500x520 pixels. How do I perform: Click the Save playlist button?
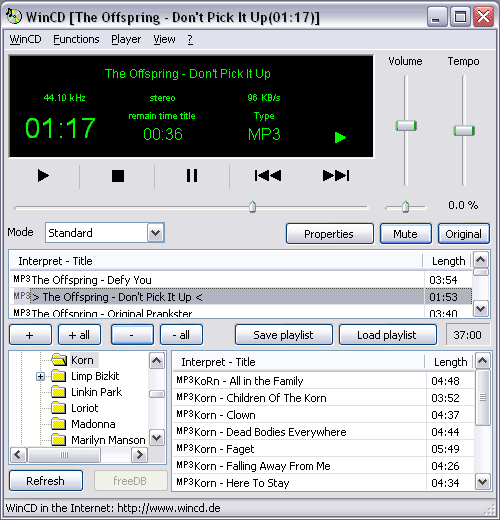click(x=284, y=335)
